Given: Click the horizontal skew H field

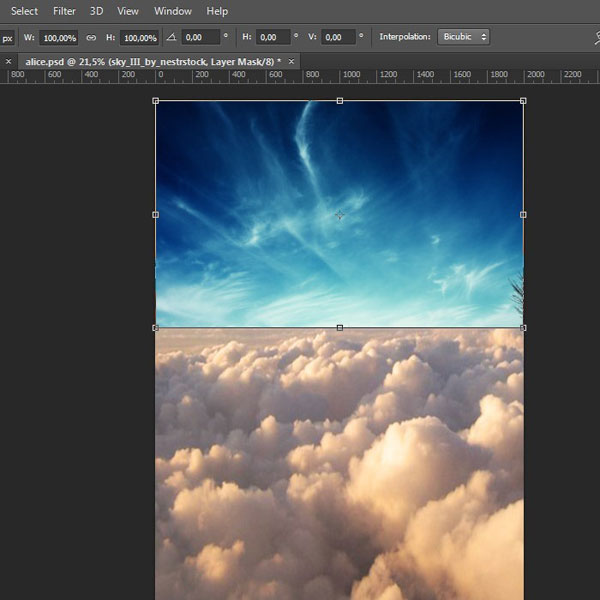Looking at the screenshot, I should [x=273, y=37].
